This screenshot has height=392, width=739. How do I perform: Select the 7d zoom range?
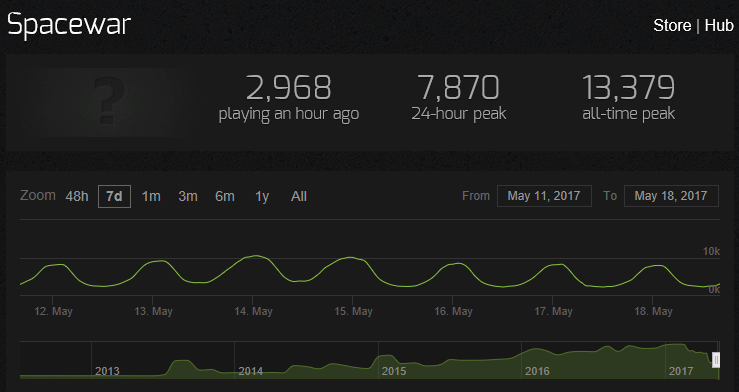point(114,196)
